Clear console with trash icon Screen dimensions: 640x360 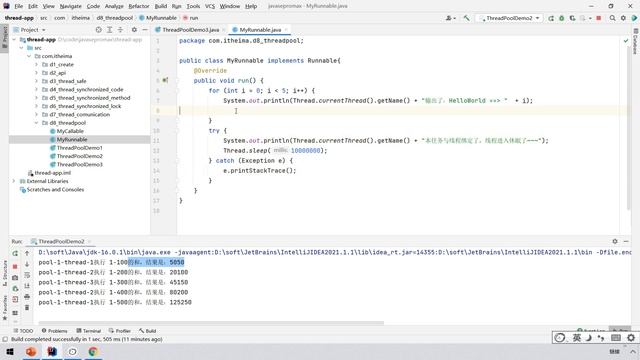pyautogui.click(x=27, y=307)
